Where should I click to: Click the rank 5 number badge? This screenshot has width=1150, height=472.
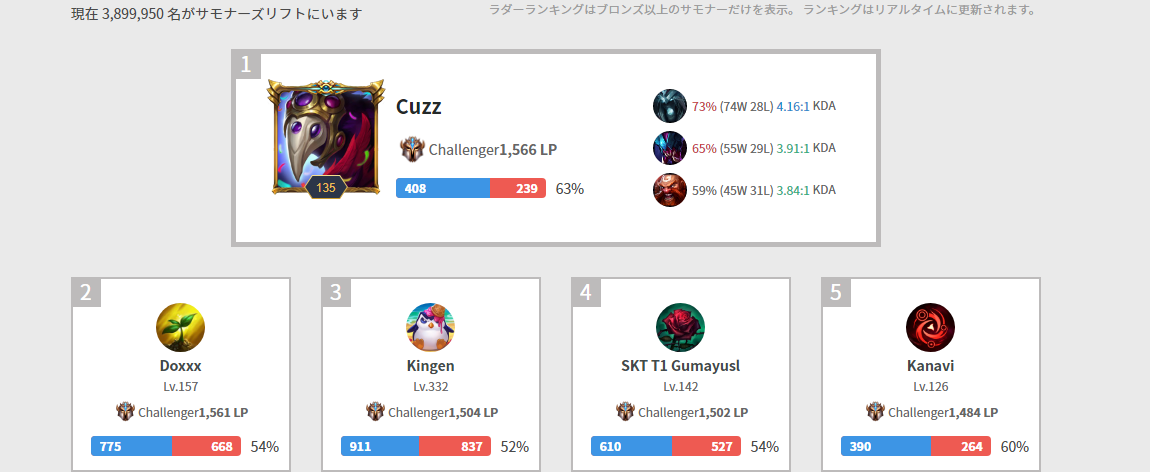pyautogui.click(x=836, y=292)
